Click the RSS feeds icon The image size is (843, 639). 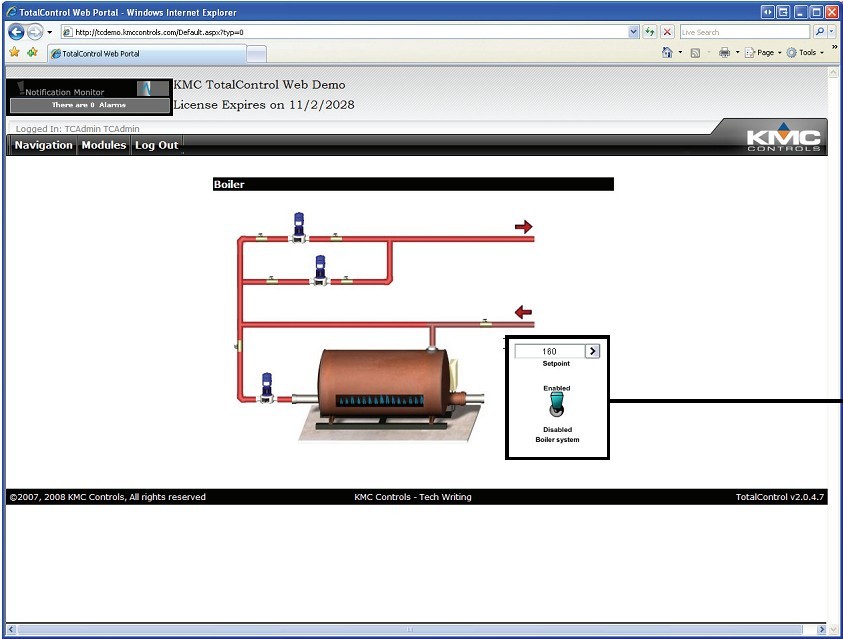click(695, 53)
